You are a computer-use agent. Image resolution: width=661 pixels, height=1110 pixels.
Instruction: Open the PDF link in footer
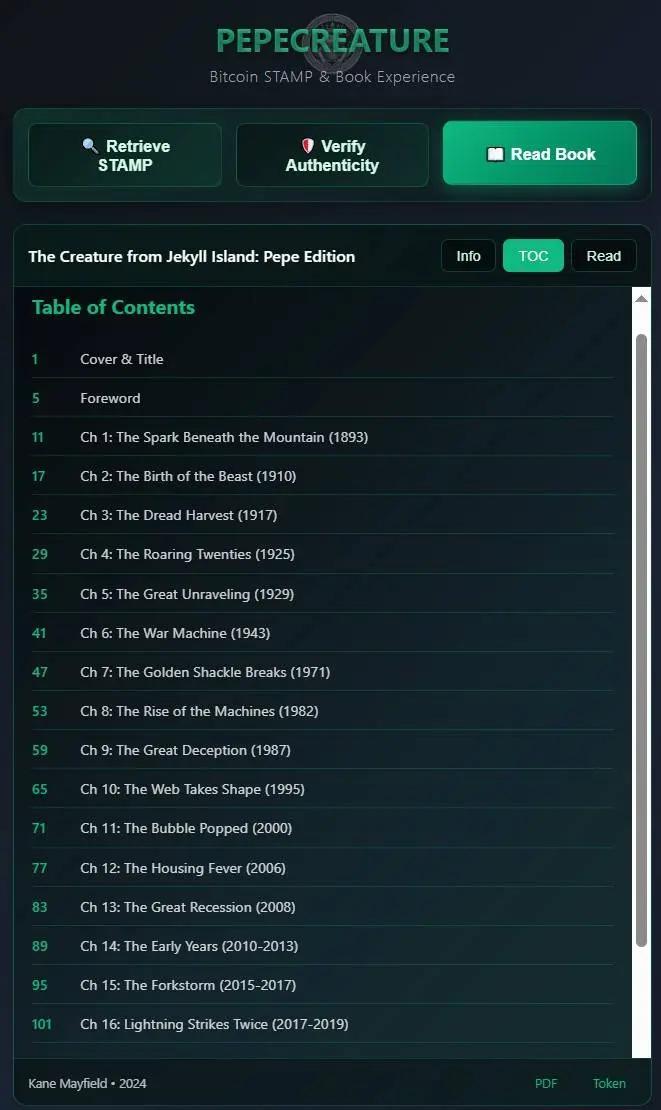[x=546, y=1083]
